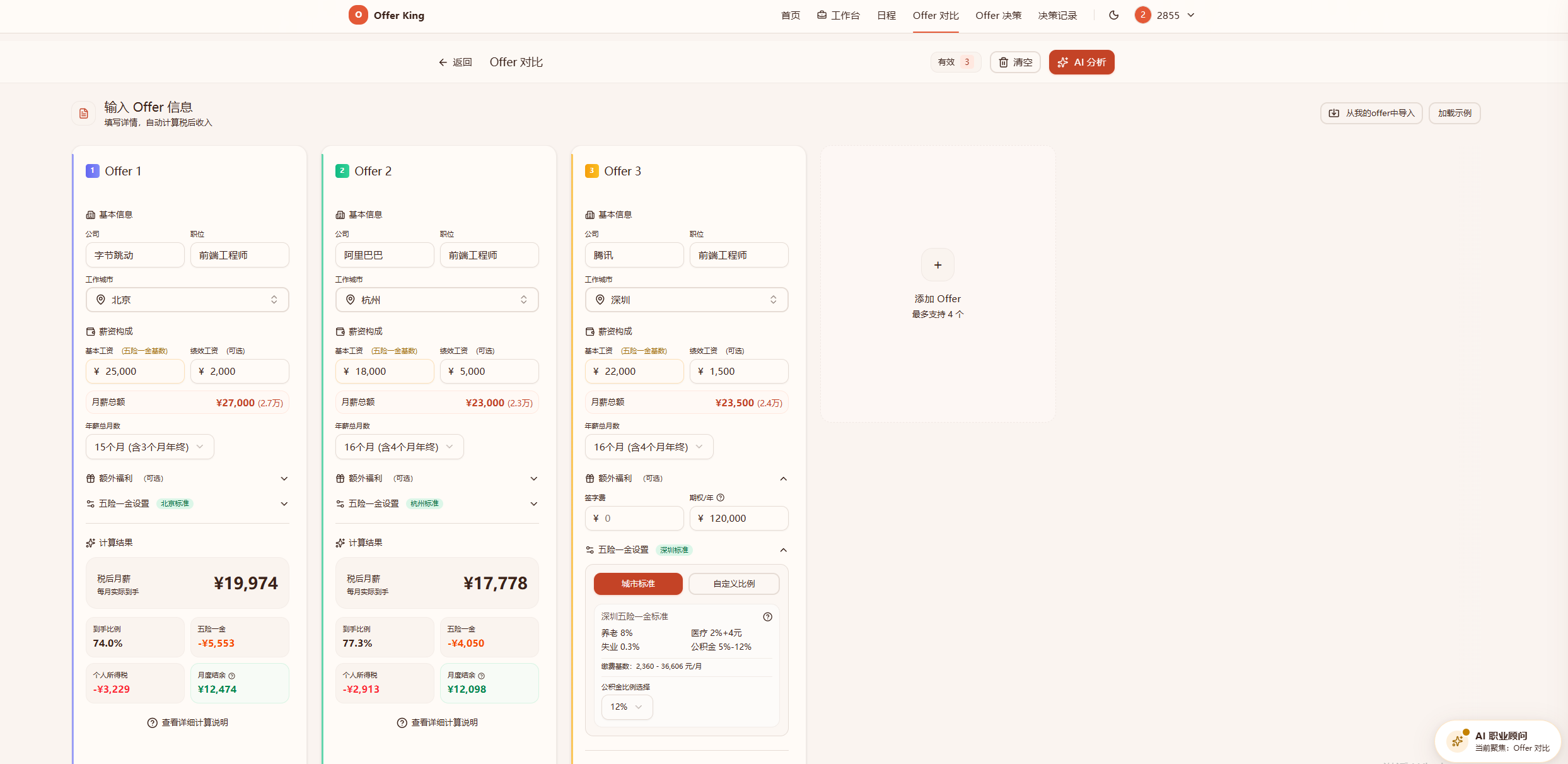Go to 首页 in navigation
Image resolution: width=1568 pixels, height=764 pixels.
click(x=791, y=15)
